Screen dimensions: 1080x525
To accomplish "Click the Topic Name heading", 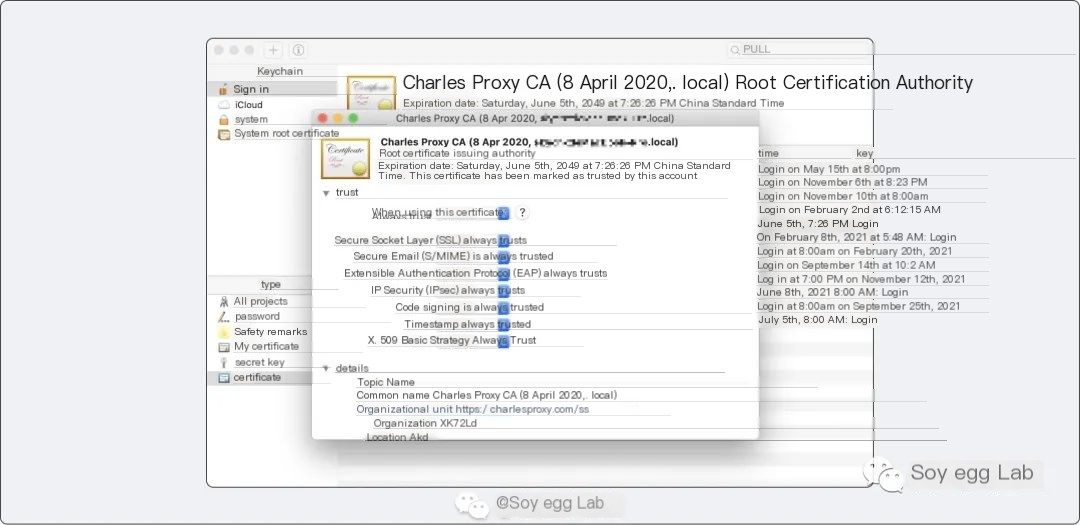I will coord(386,382).
